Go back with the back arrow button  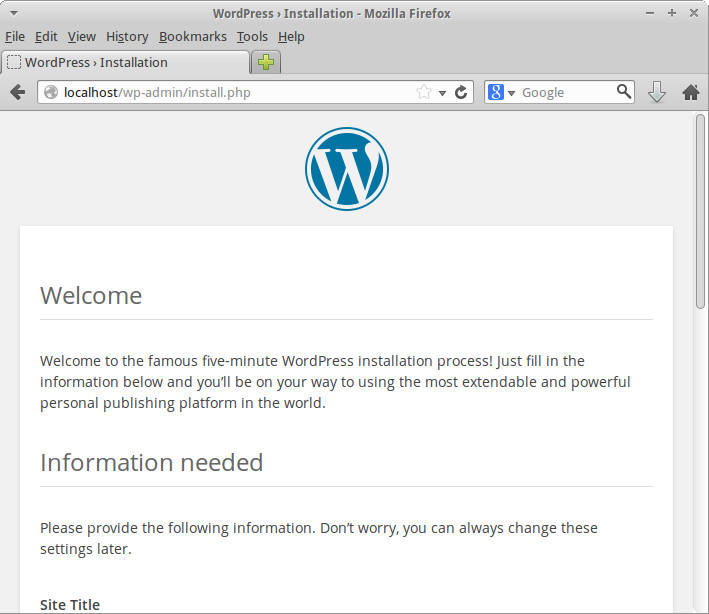[18, 92]
